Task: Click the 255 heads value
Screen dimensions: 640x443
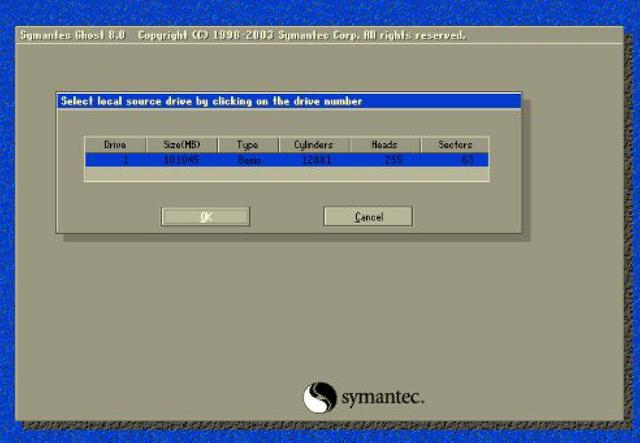Action: (393, 159)
